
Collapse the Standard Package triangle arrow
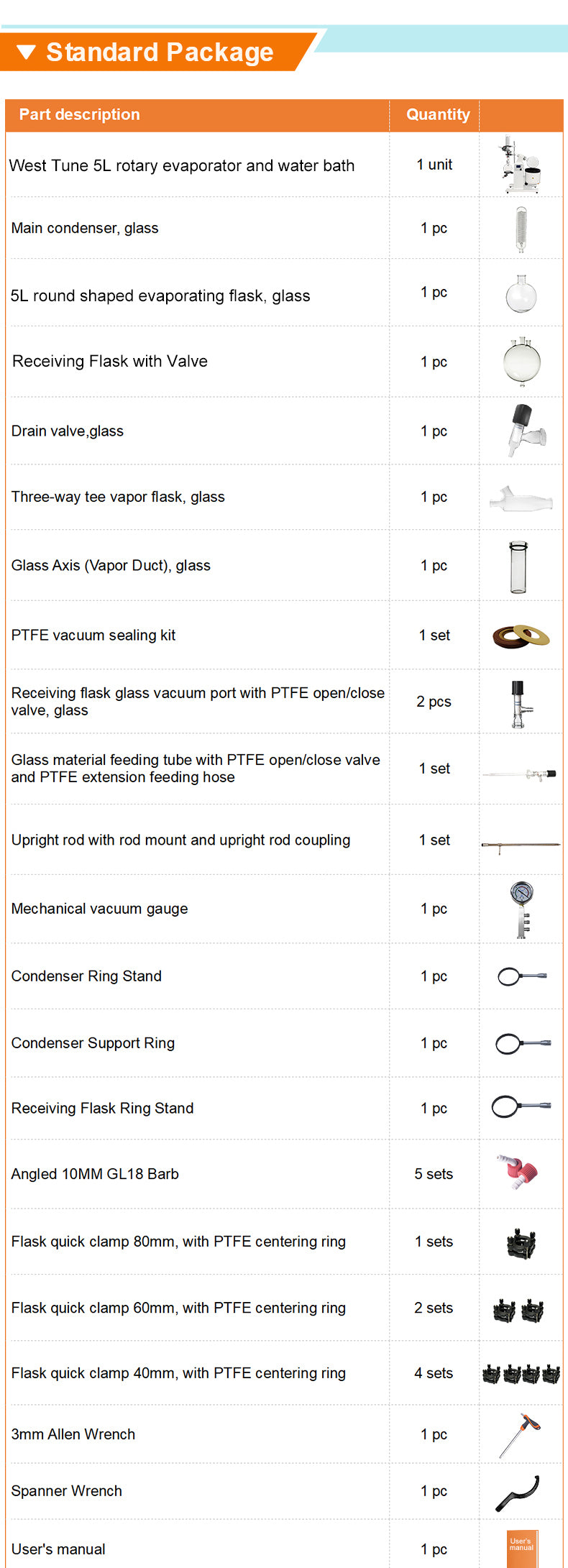tap(26, 52)
